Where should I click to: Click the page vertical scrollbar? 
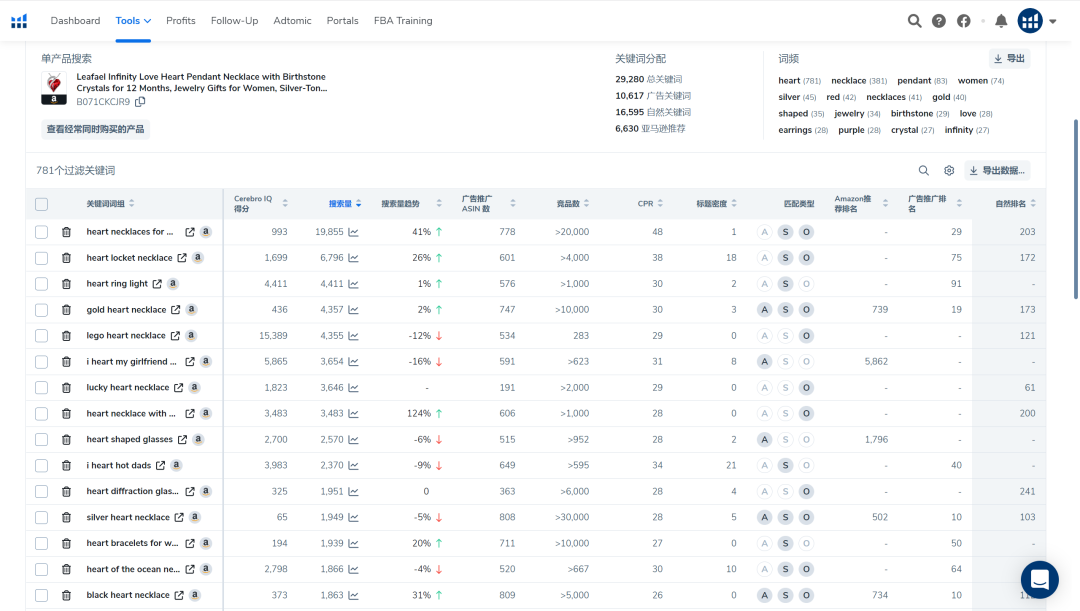coord(1075,209)
